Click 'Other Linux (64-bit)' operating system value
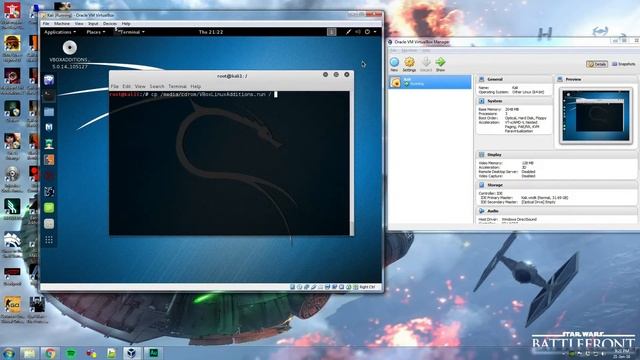This screenshot has height=360, width=640. point(528,92)
